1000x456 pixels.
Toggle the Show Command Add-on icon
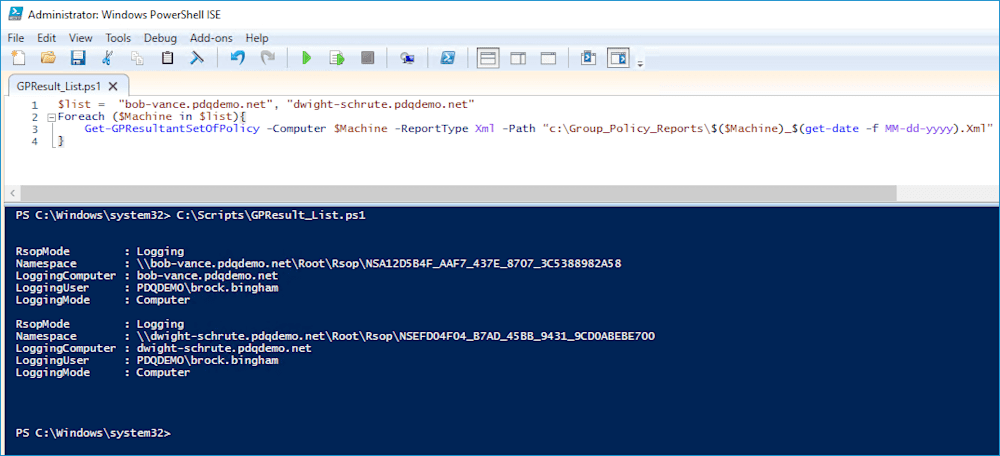pyautogui.click(x=618, y=59)
